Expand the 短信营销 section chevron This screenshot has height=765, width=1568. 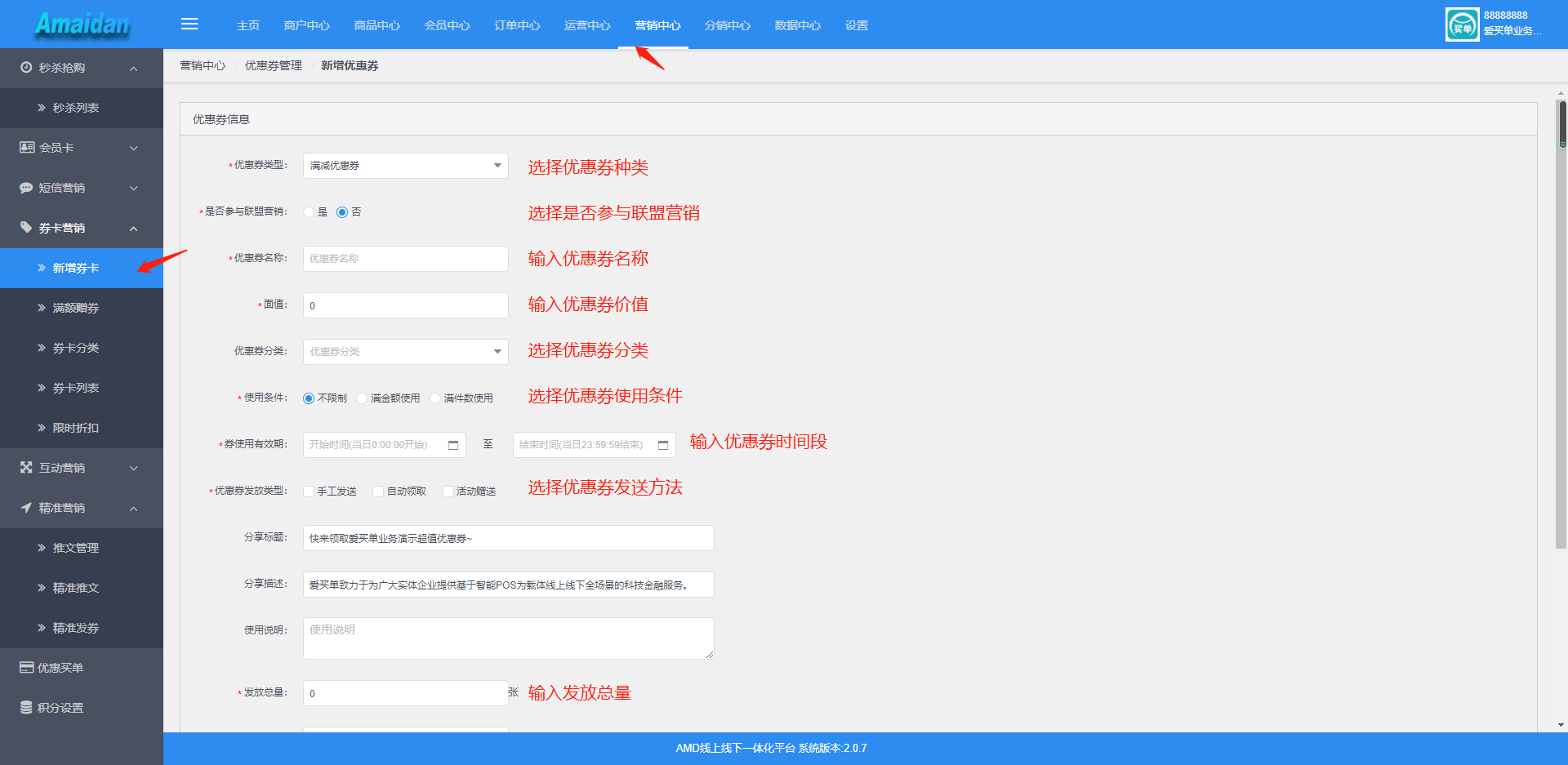pos(133,188)
